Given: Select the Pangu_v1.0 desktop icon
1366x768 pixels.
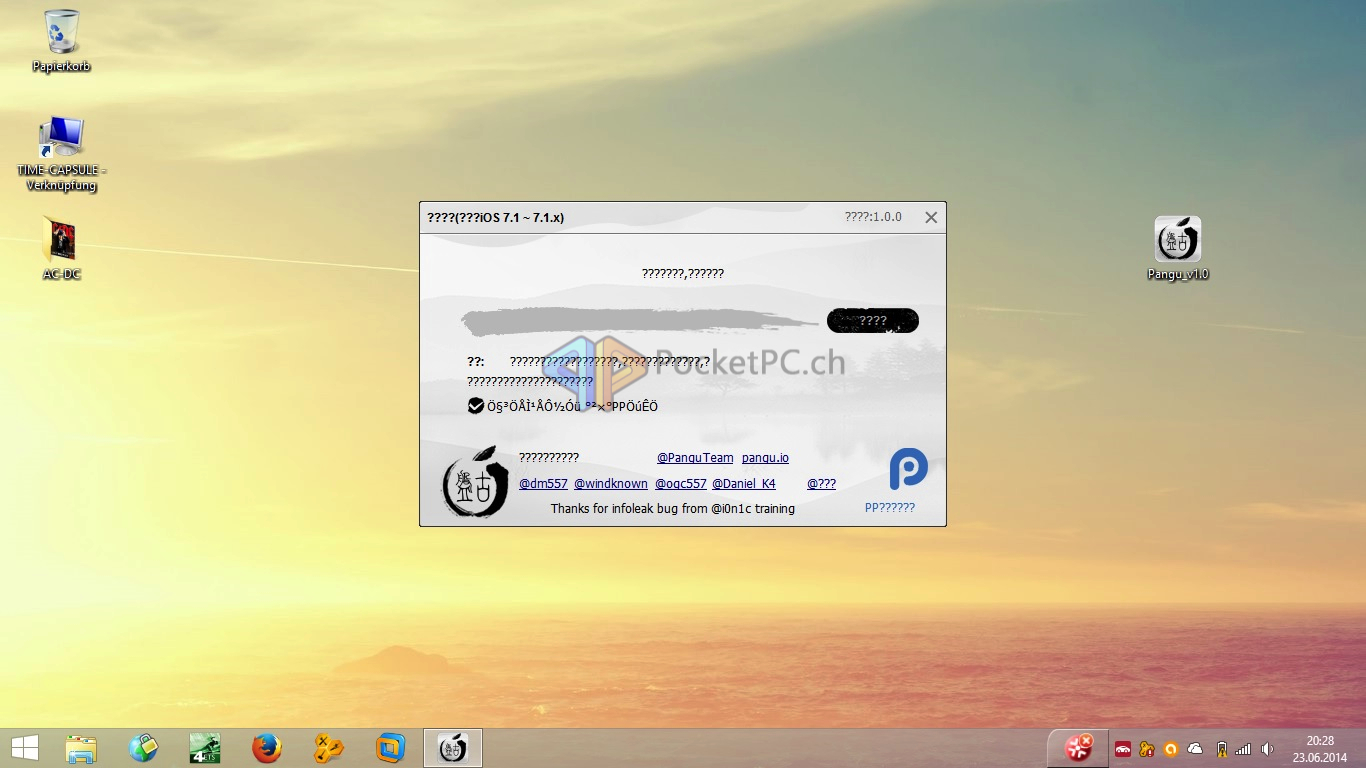Looking at the screenshot, I should point(1178,248).
